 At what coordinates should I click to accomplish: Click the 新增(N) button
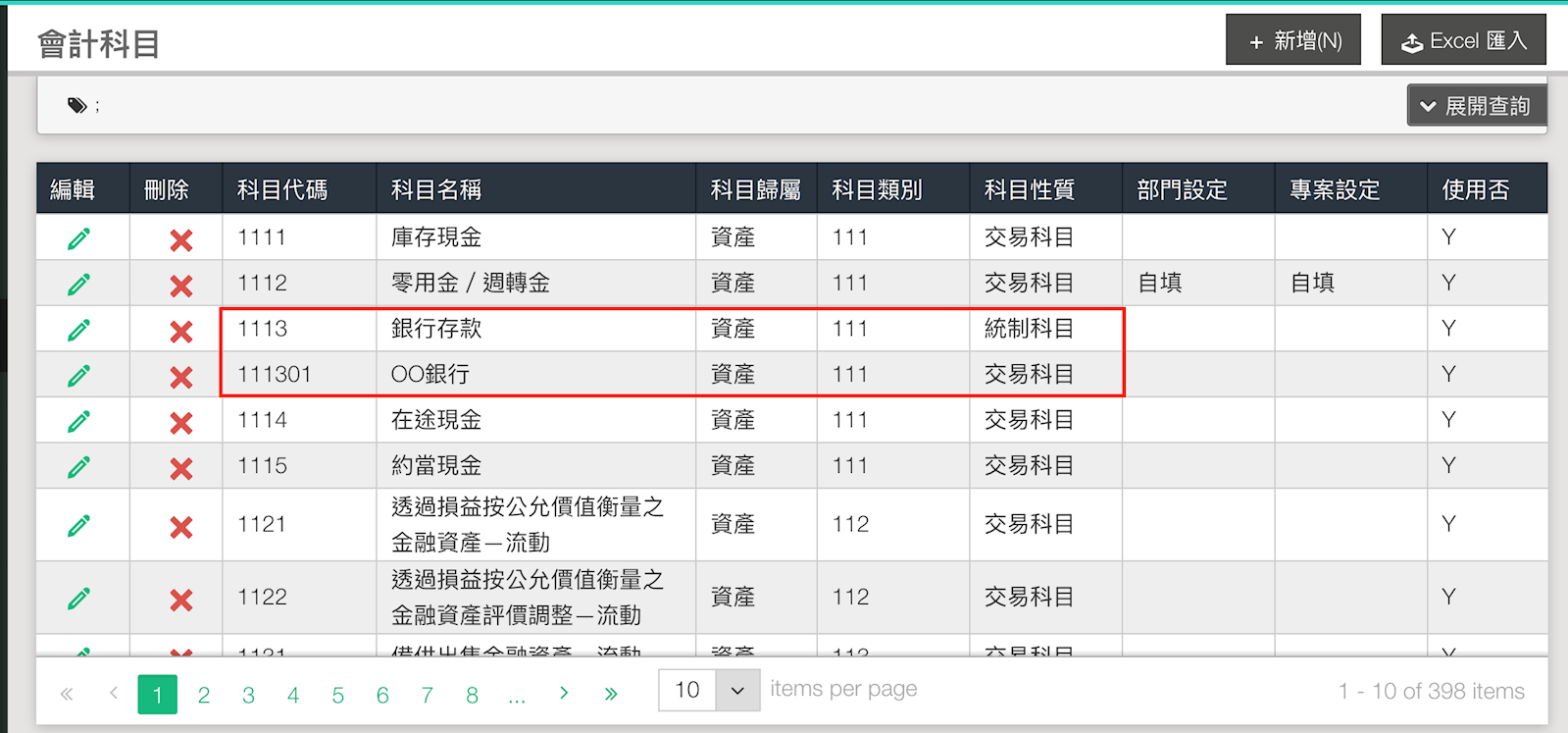[x=1293, y=41]
